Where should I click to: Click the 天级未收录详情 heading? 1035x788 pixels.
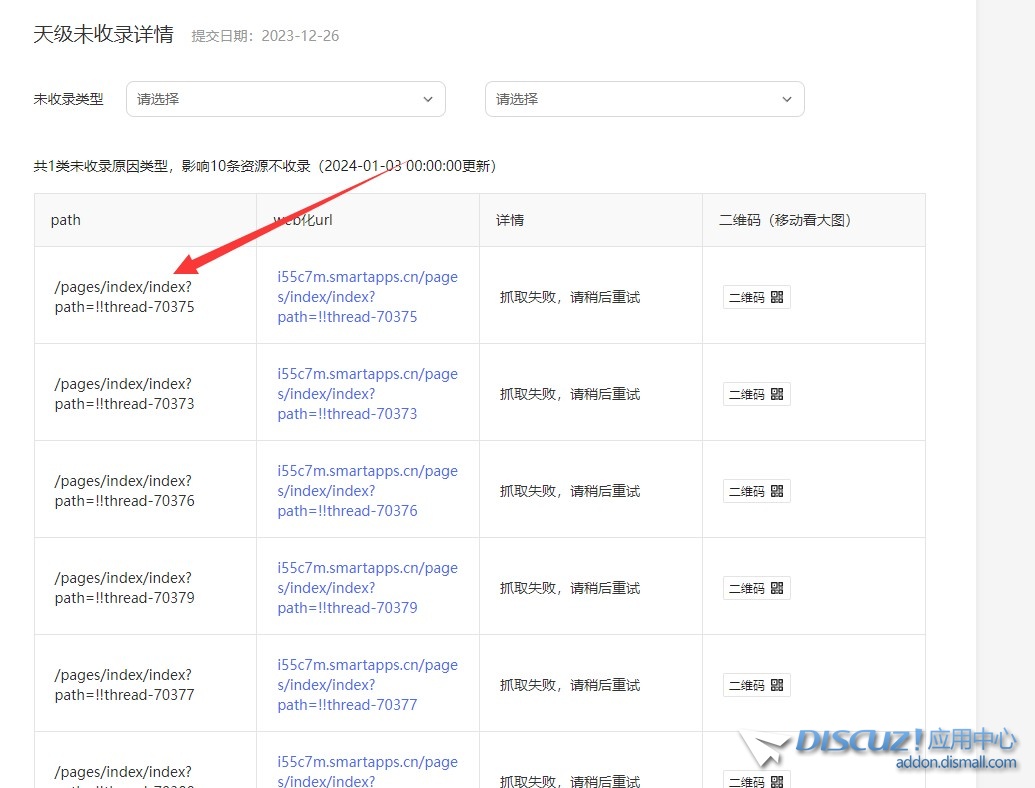(104, 34)
